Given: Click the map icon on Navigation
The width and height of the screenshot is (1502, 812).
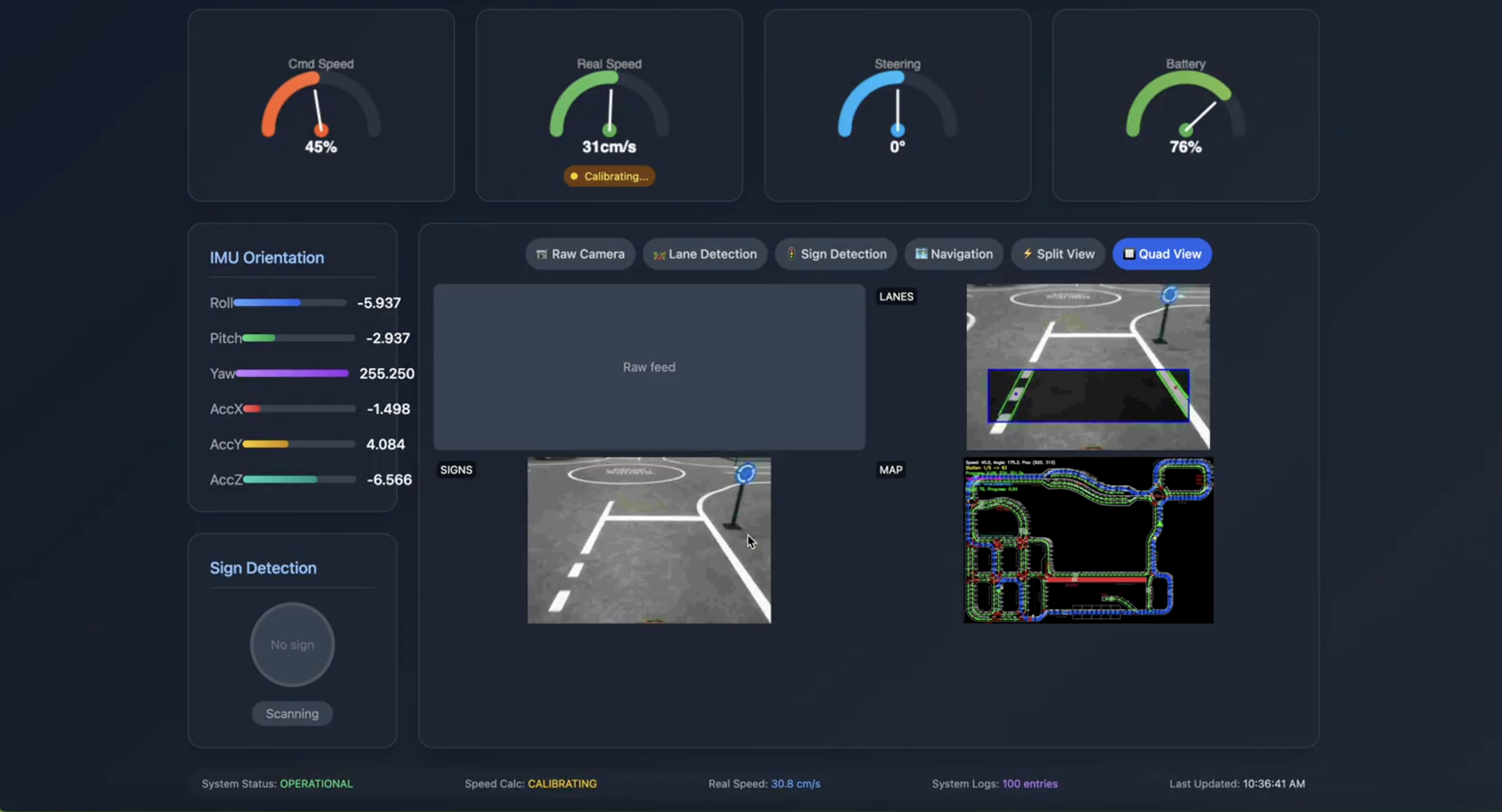Looking at the screenshot, I should 920,254.
